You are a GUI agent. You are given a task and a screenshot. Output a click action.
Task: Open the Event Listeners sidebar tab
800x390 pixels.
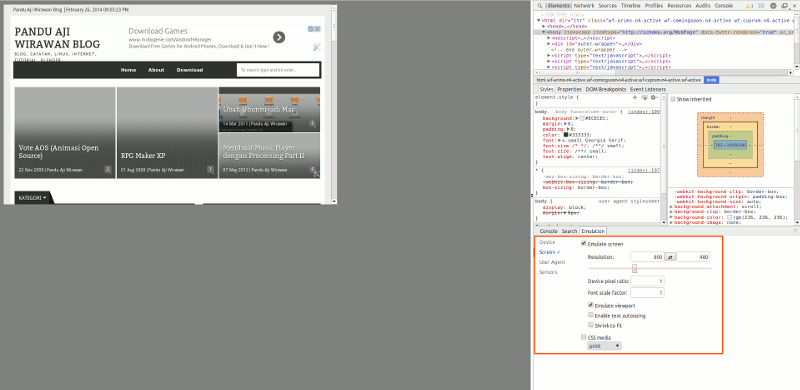tap(647, 89)
